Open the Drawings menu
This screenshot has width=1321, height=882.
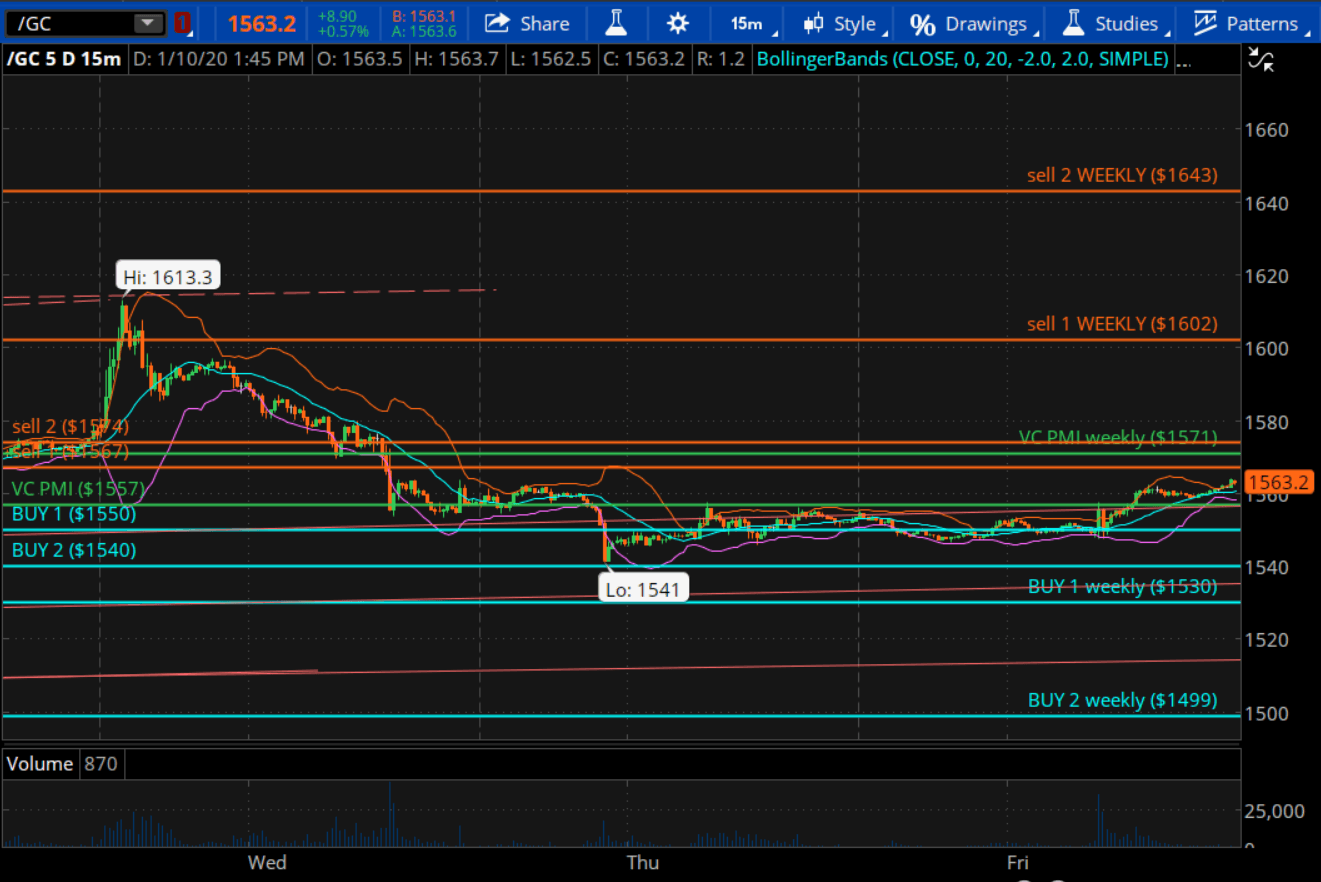point(986,23)
